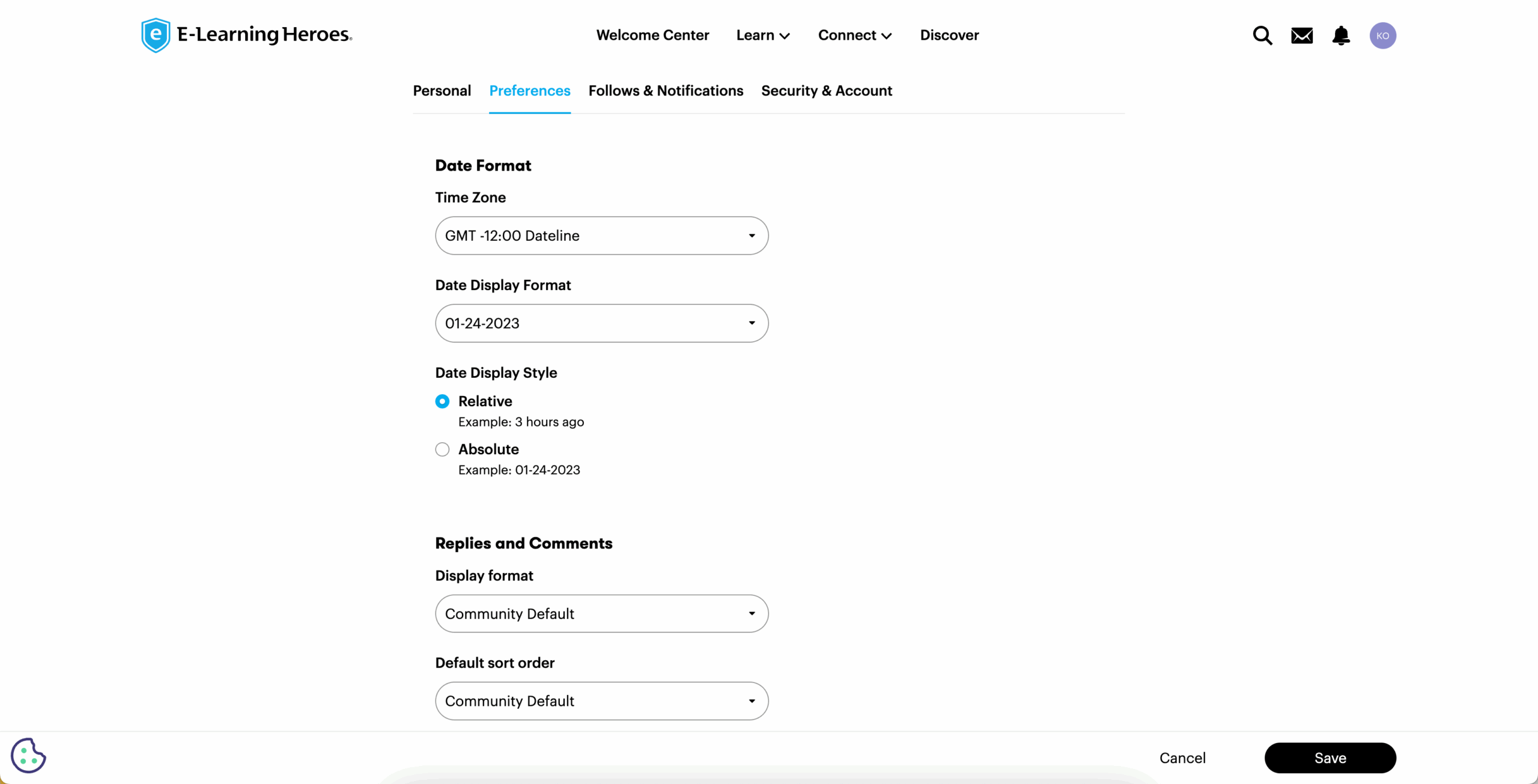Select the Relative date style

442,401
